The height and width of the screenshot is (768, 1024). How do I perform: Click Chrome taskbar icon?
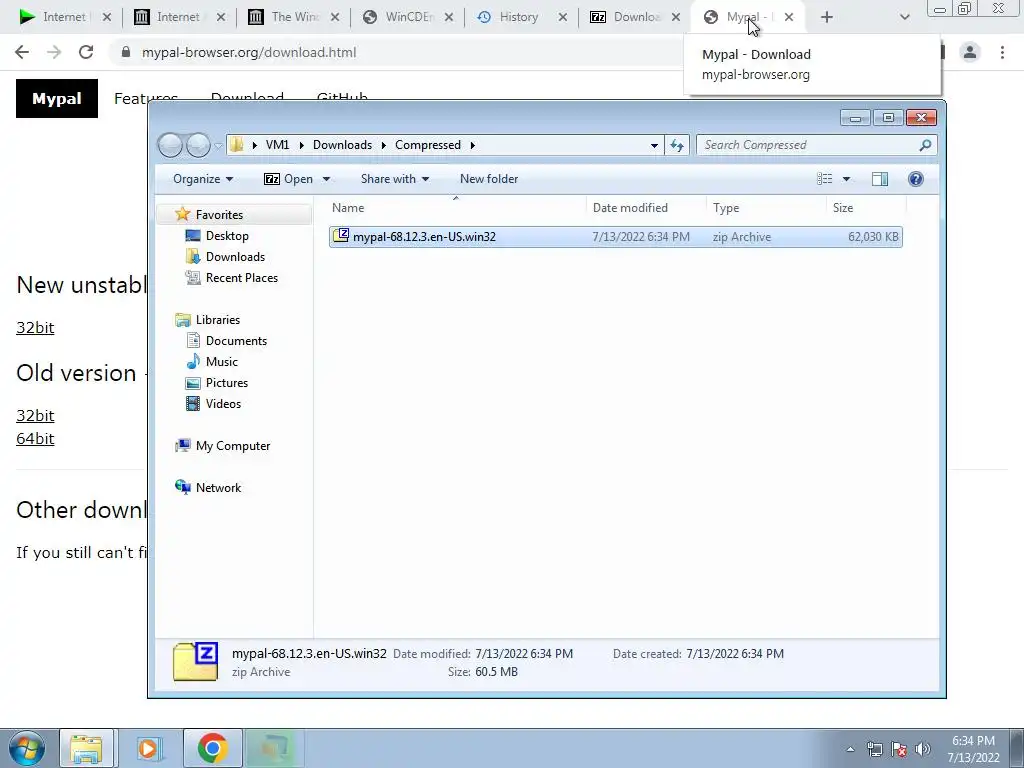(212, 748)
